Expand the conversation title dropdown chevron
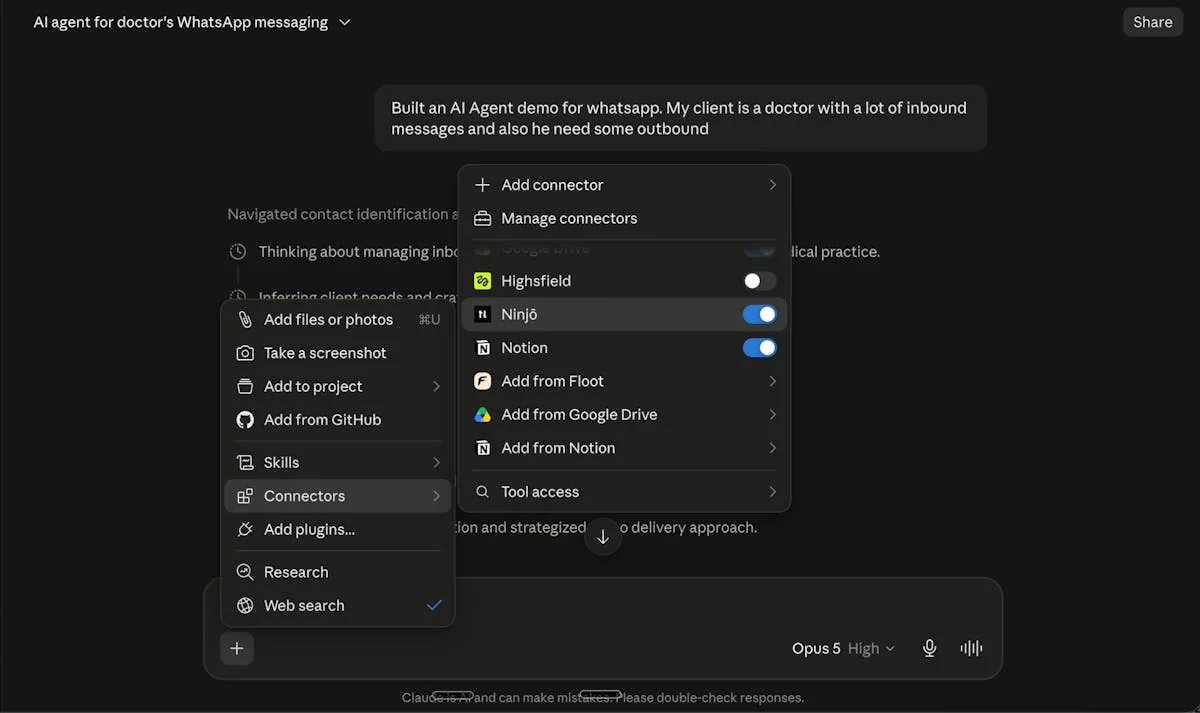The height and width of the screenshot is (713, 1200). pos(345,22)
